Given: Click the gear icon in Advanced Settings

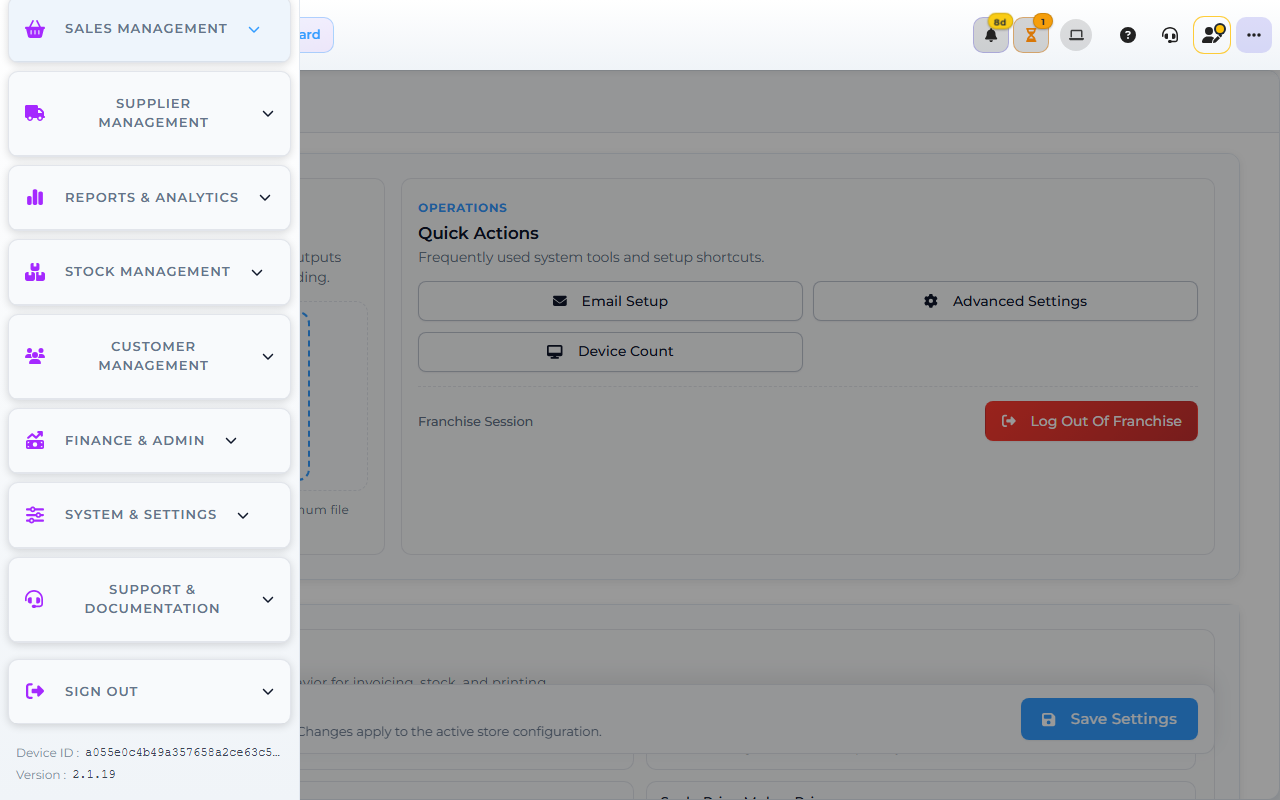Looking at the screenshot, I should pyautogui.click(x=931, y=301).
